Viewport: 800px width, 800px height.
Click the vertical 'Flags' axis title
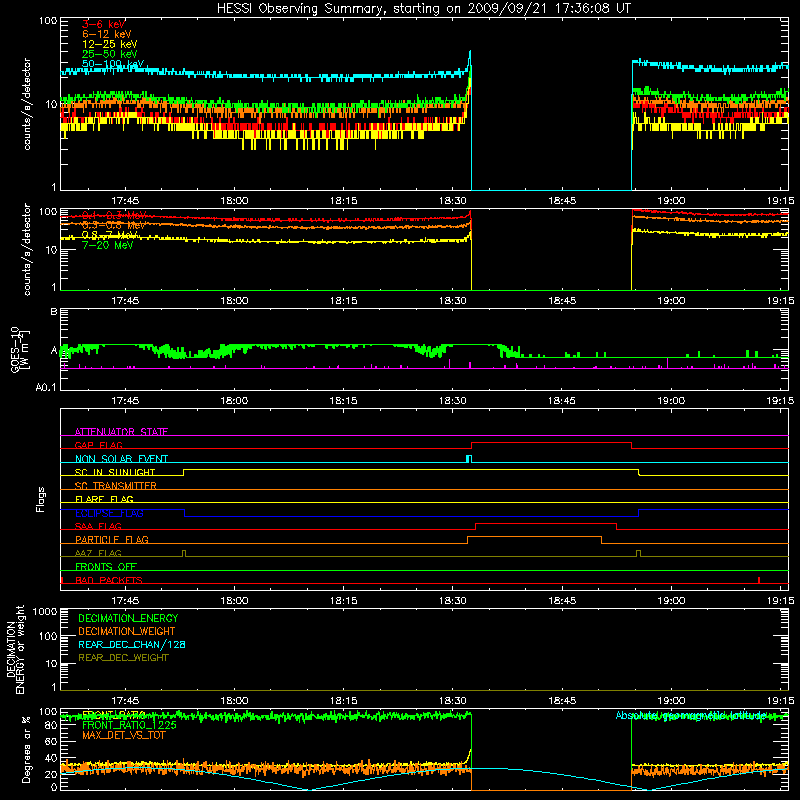click(41, 499)
